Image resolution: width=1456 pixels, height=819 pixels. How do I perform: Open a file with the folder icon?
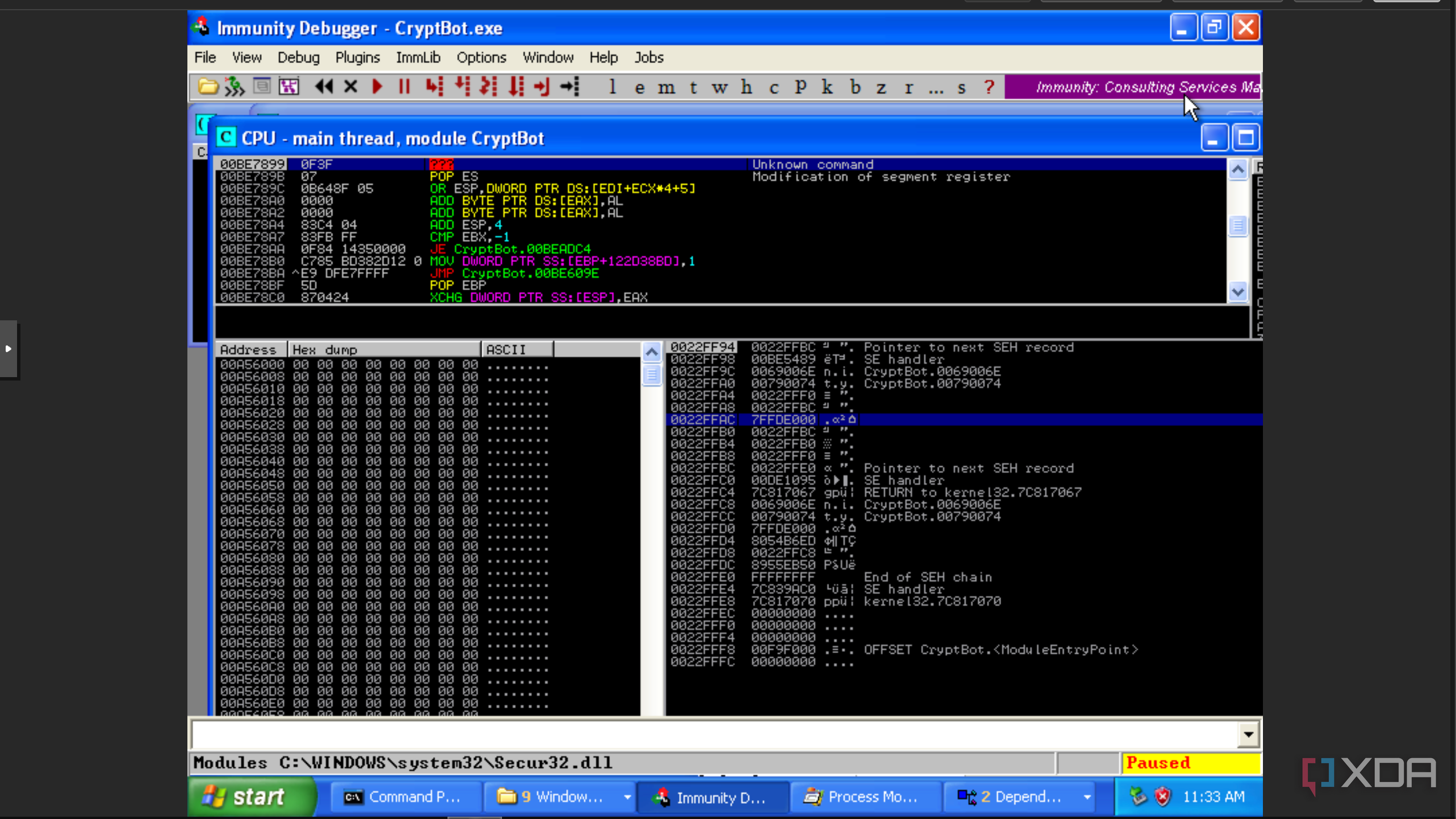coord(207,87)
